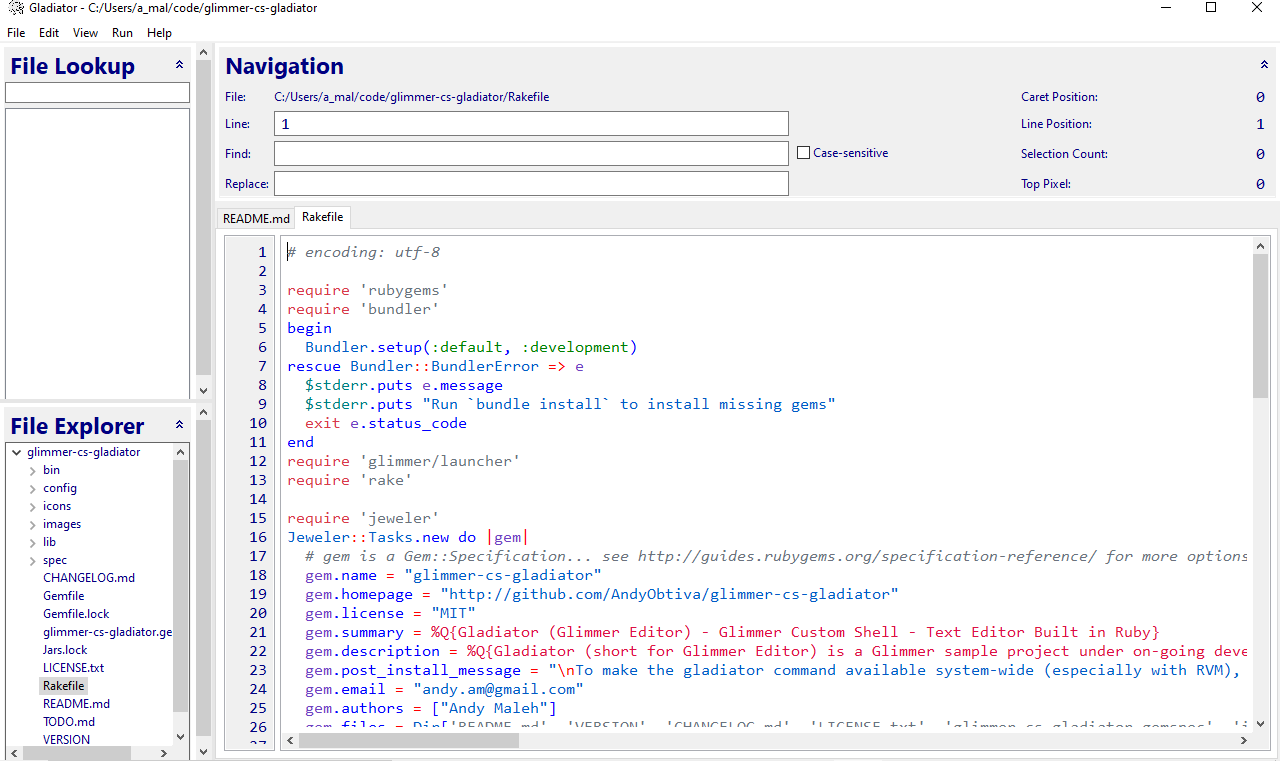Click the editor horizontal scrollbar thumb
This screenshot has height=761, width=1280.
[x=410, y=741]
